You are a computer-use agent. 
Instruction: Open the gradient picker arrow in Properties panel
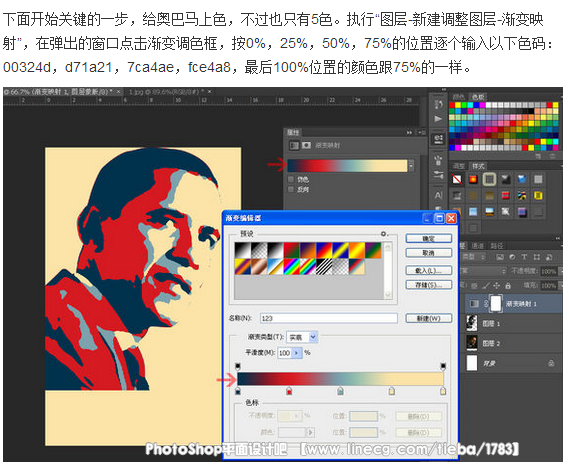[x=411, y=166]
